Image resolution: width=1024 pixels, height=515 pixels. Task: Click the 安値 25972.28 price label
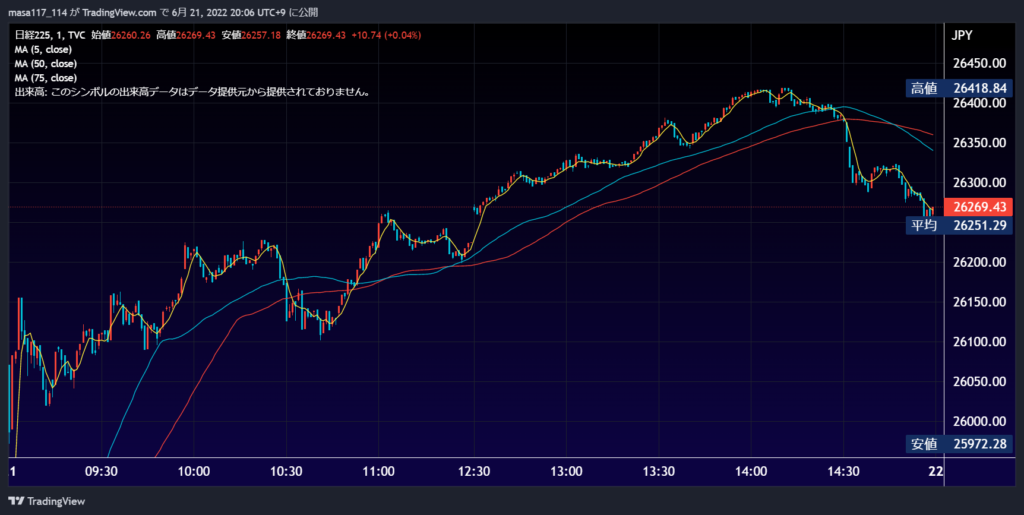pos(959,445)
